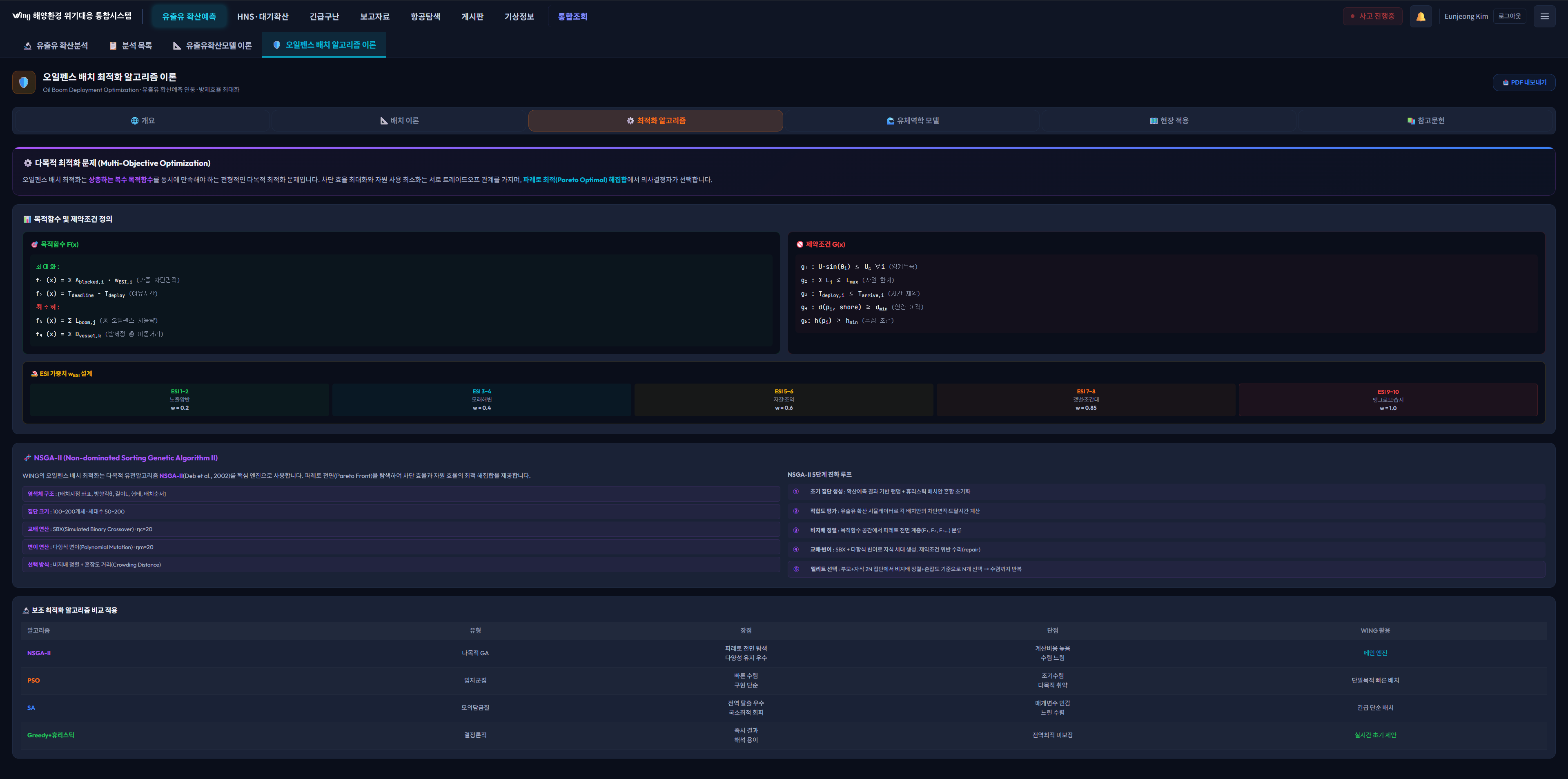Image resolution: width=1568 pixels, height=779 pixels.
Task: Open the hamburger menu icon
Action: point(1544,16)
